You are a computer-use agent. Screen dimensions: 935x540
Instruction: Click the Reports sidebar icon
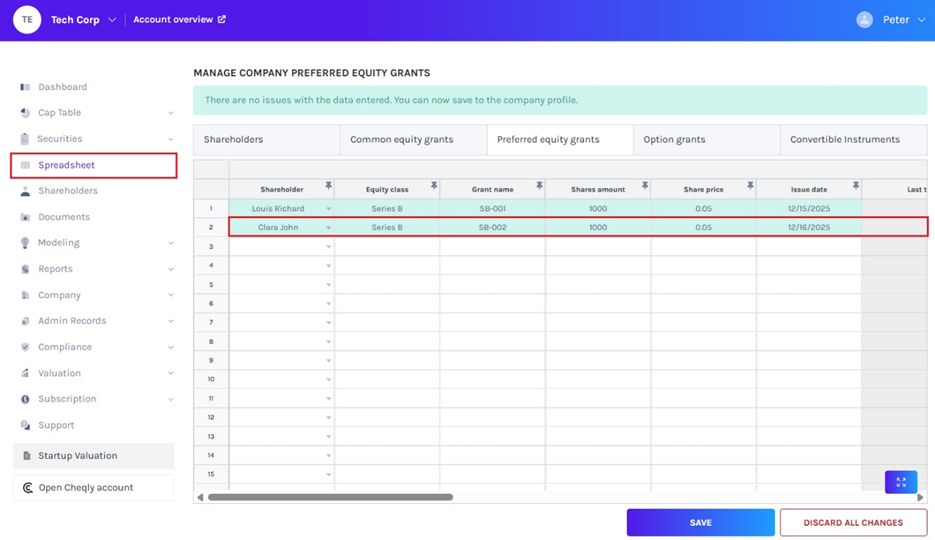pyautogui.click(x=25, y=269)
